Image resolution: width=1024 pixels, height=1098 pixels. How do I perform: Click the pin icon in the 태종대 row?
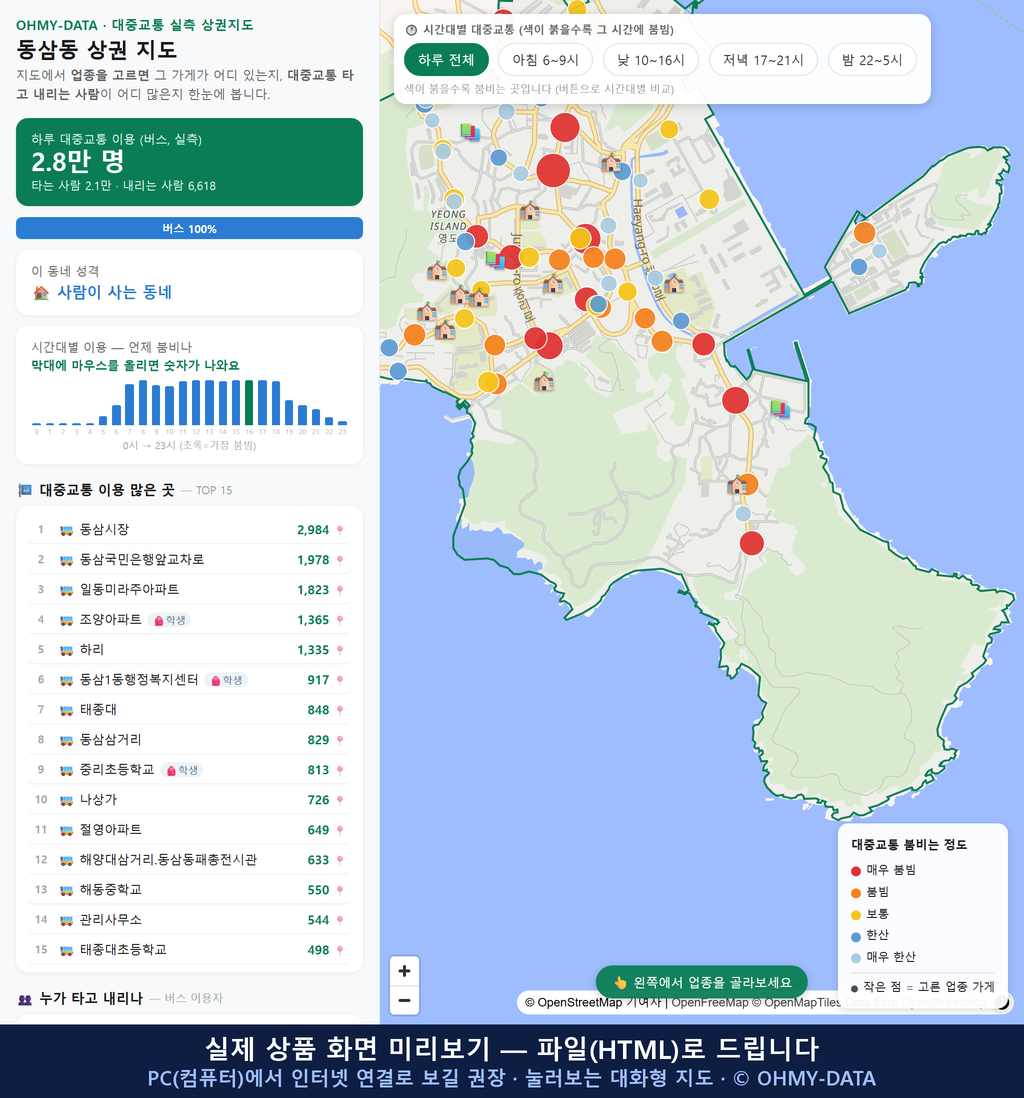point(340,710)
